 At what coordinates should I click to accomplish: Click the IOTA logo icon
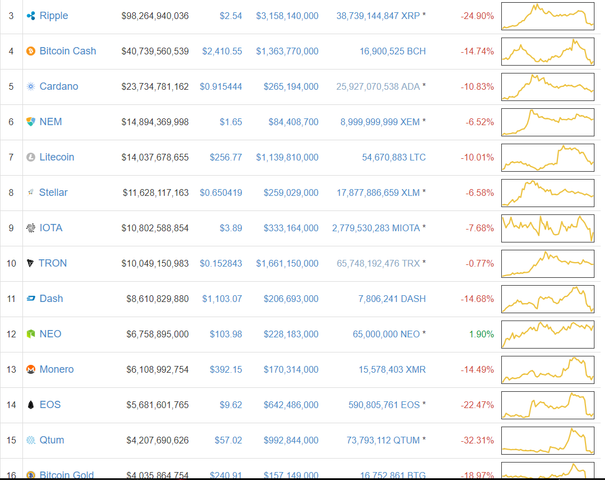(30, 228)
